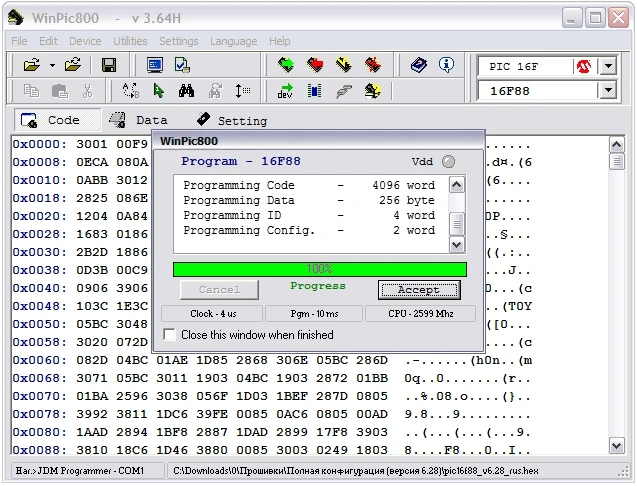
Task: Click the log list scroll-down arrow
Action: (457, 245)
